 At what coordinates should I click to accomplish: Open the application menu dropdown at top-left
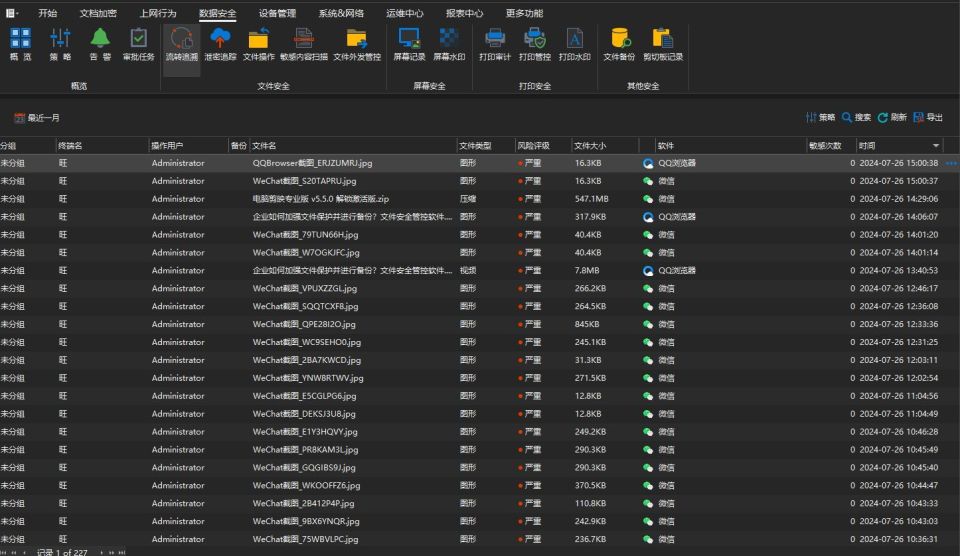tap(12, 13)
